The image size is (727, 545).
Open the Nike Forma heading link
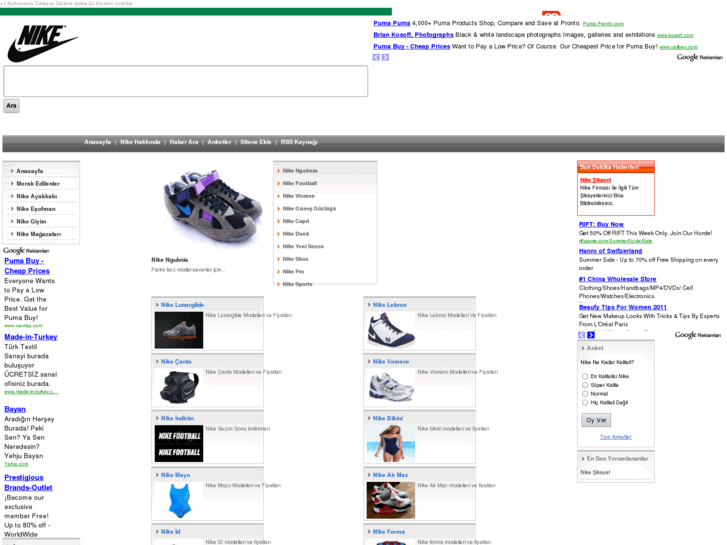(389, 532)
